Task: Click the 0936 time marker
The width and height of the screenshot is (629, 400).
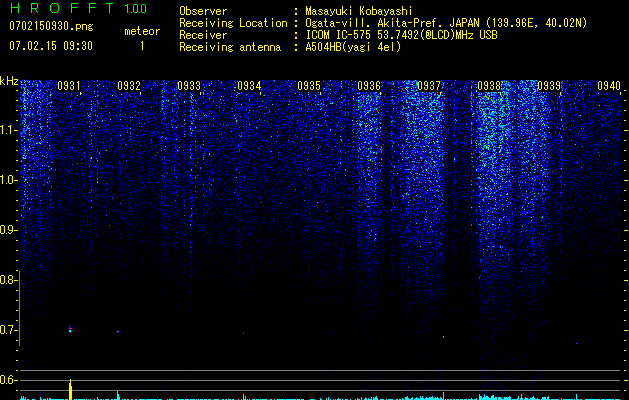Action: tap(369, 85)
